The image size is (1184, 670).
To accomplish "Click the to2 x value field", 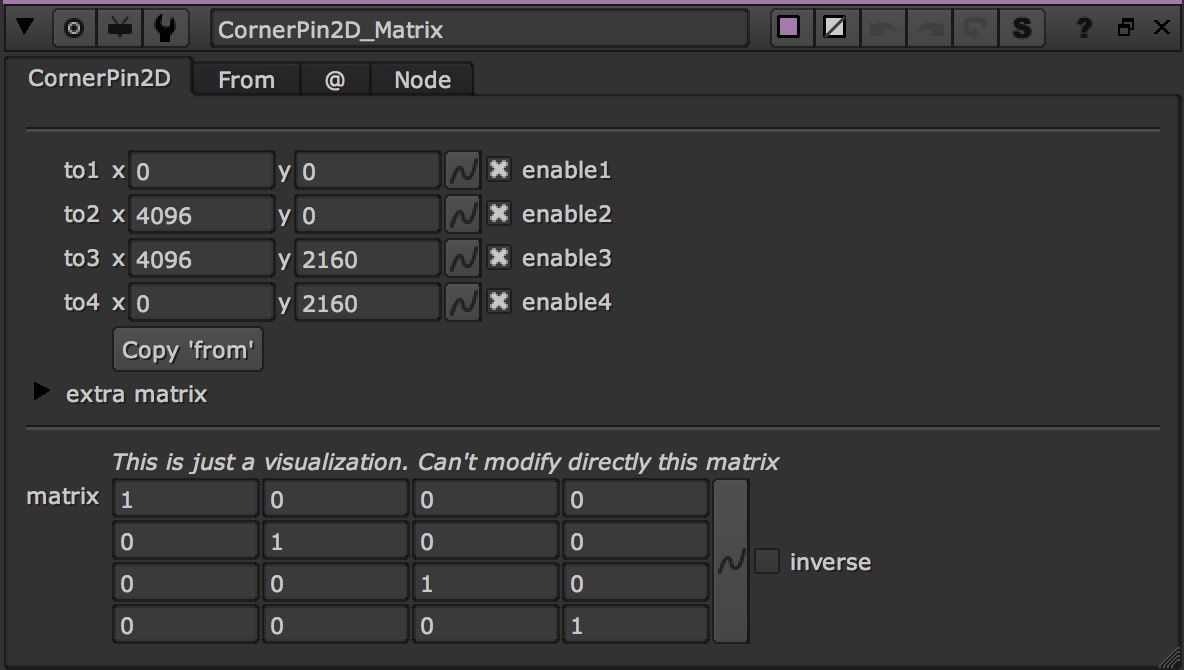I will click(202, 215).
